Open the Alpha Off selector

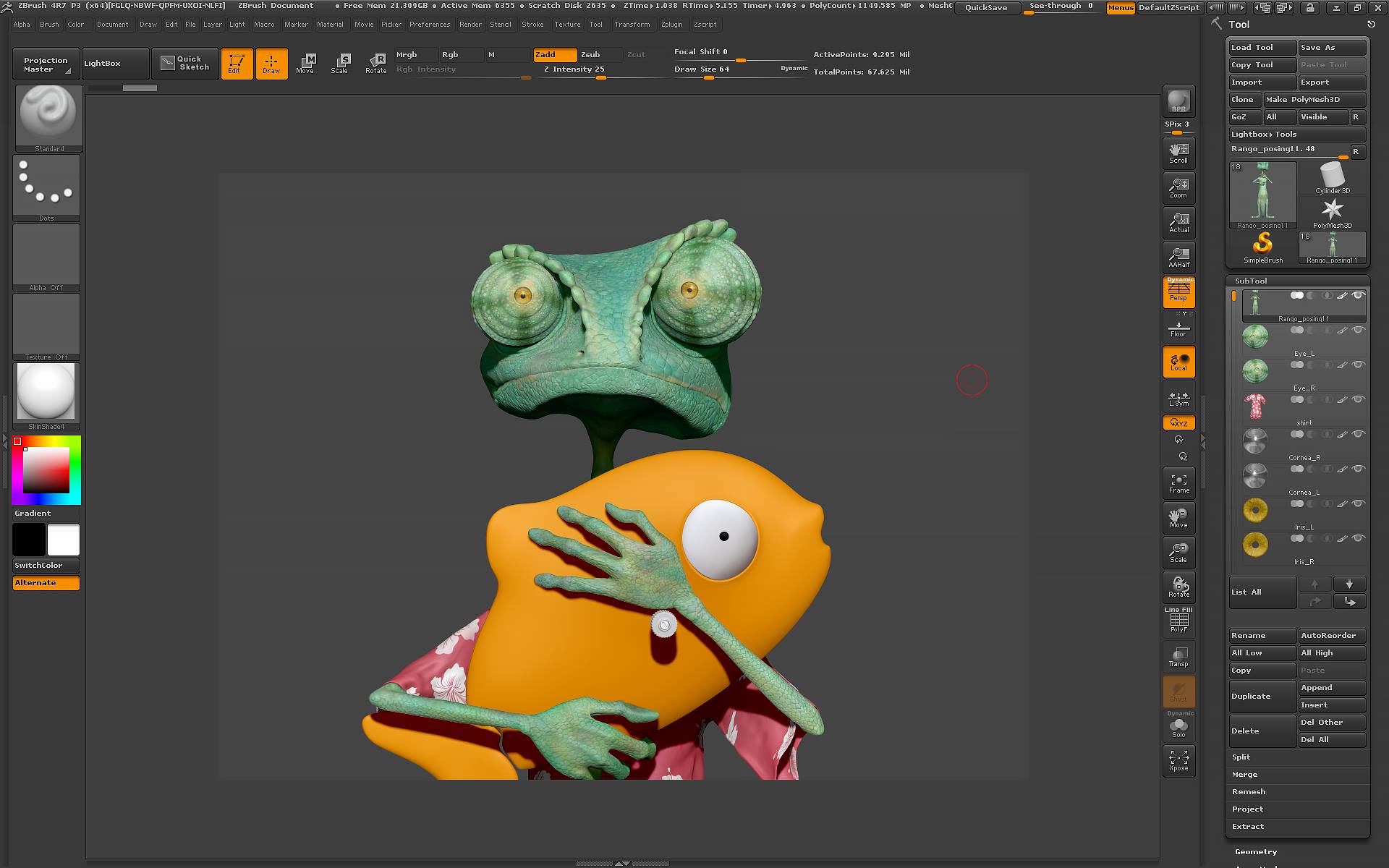pyautogui.click(x=46, y=258)
